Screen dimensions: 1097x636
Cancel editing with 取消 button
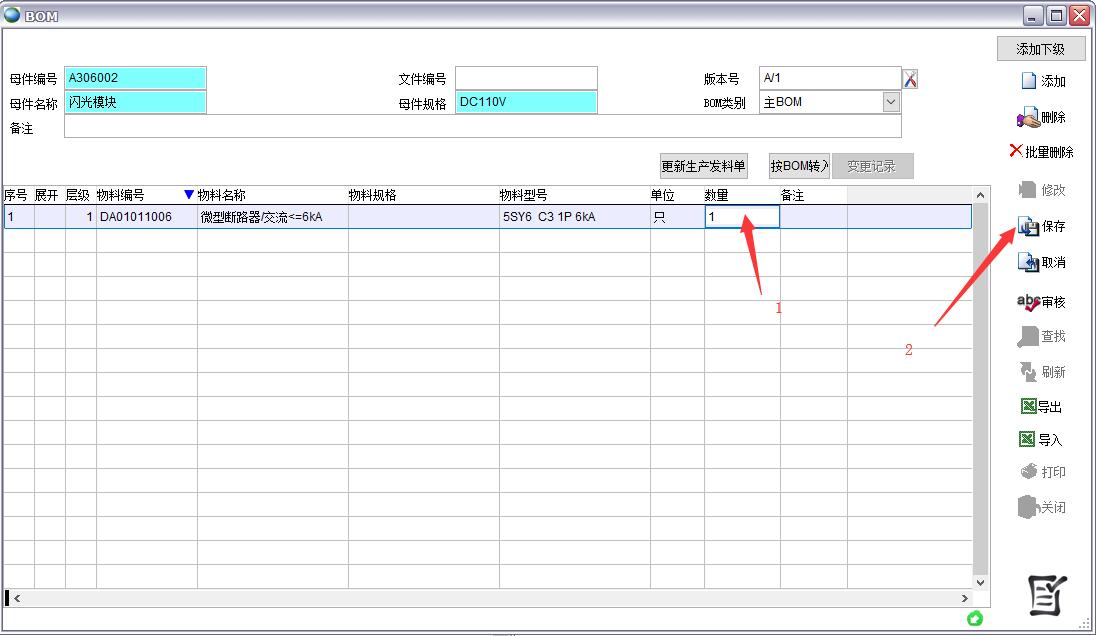point(1041,263)
